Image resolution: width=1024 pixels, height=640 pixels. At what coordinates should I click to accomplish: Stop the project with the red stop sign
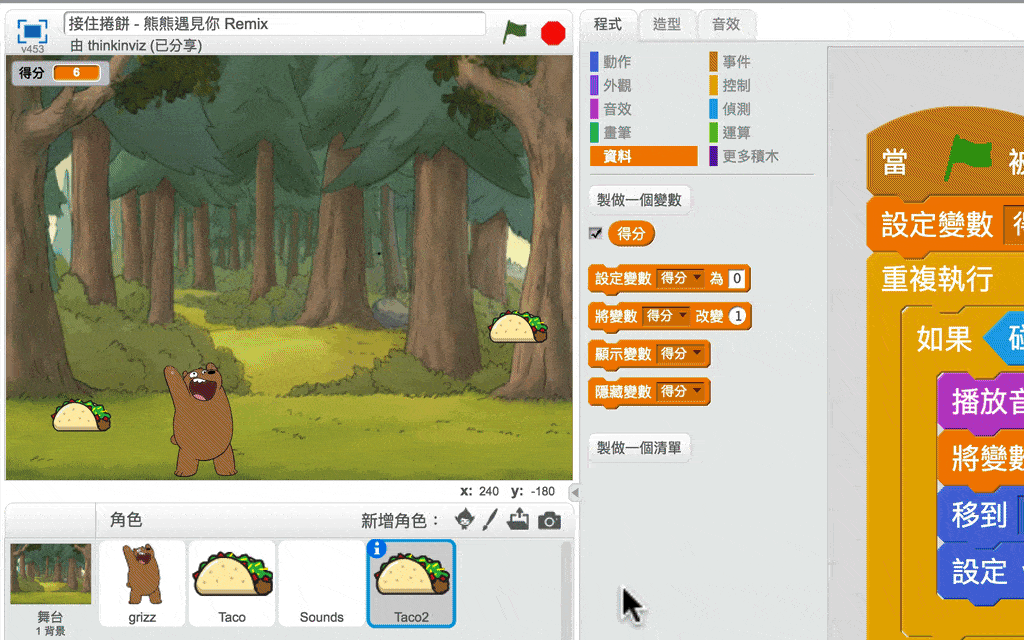click(x=553, y=33)
